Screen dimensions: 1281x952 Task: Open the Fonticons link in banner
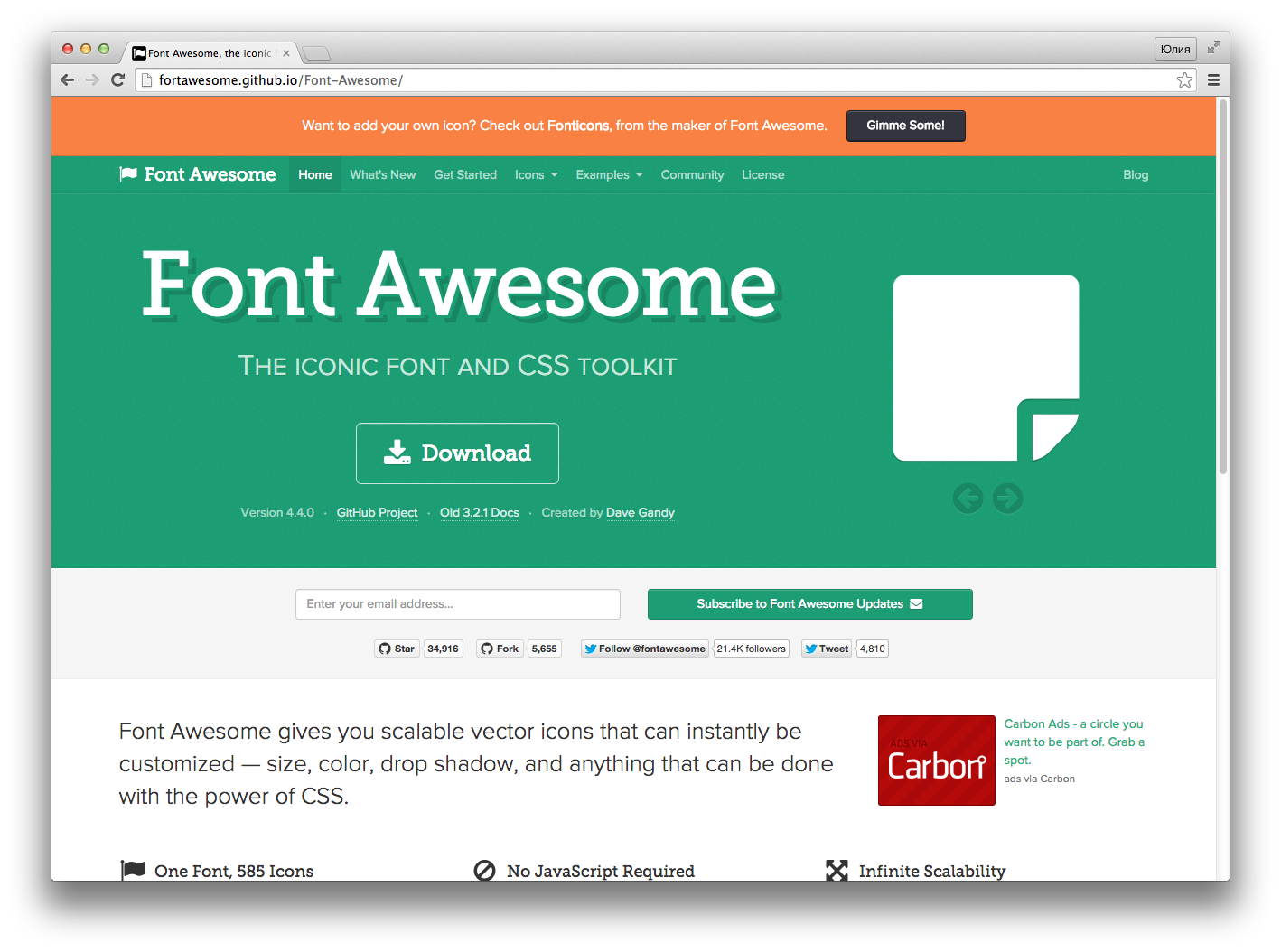point(578,126)
